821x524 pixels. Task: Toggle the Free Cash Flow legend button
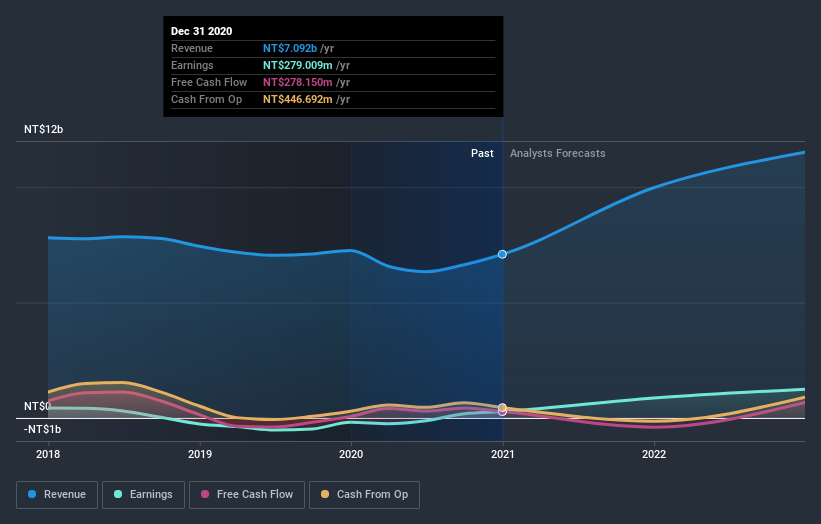click(247, 495)
